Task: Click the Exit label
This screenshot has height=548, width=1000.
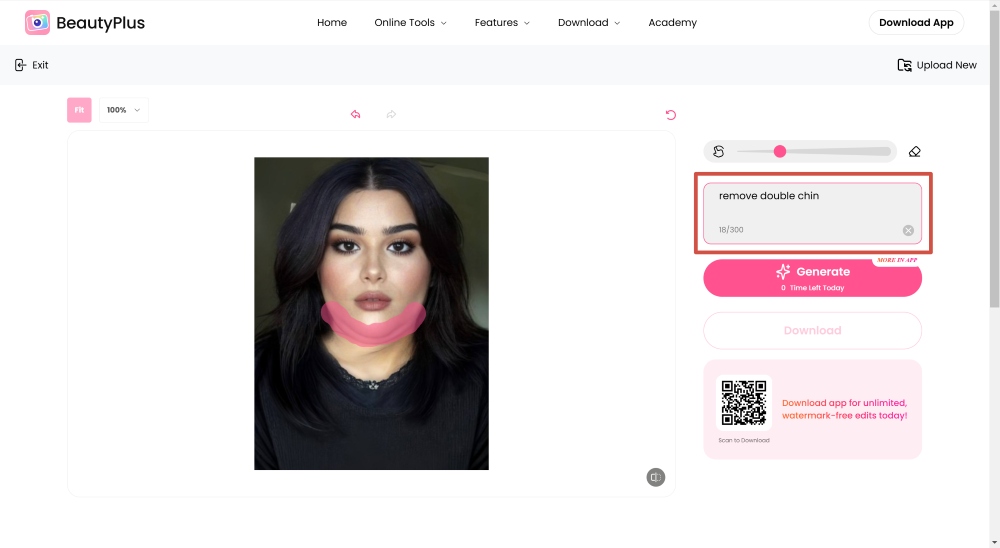Action: 40,65
